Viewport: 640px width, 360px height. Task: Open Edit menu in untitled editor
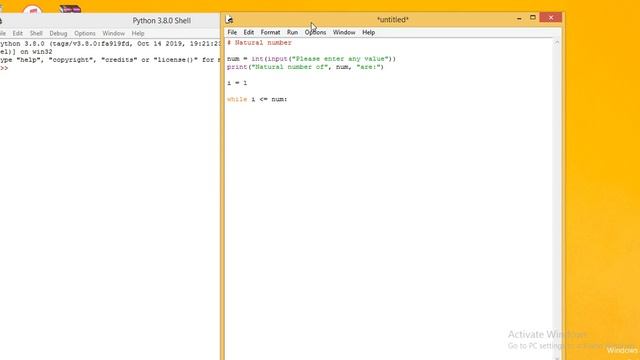(249, 32)
